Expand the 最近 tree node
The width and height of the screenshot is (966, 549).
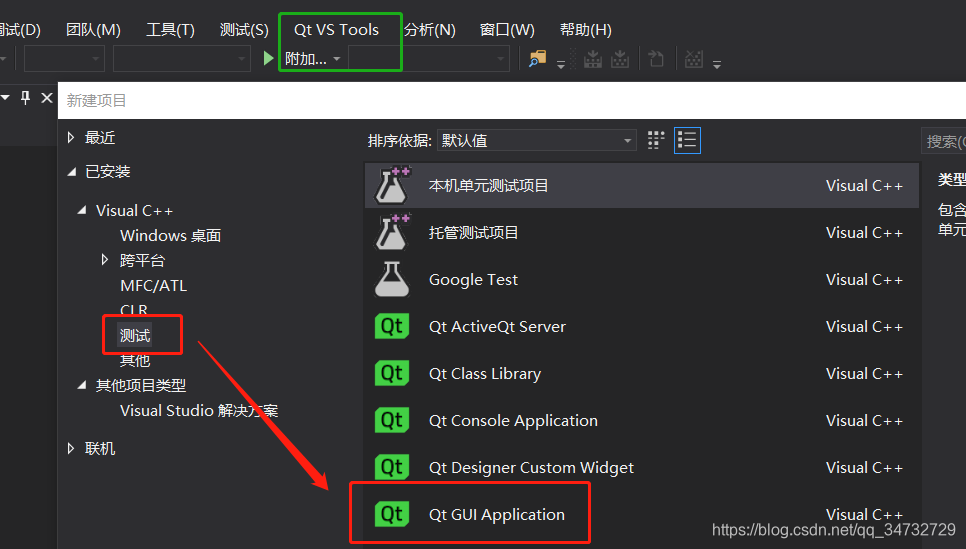pos(71,137)
